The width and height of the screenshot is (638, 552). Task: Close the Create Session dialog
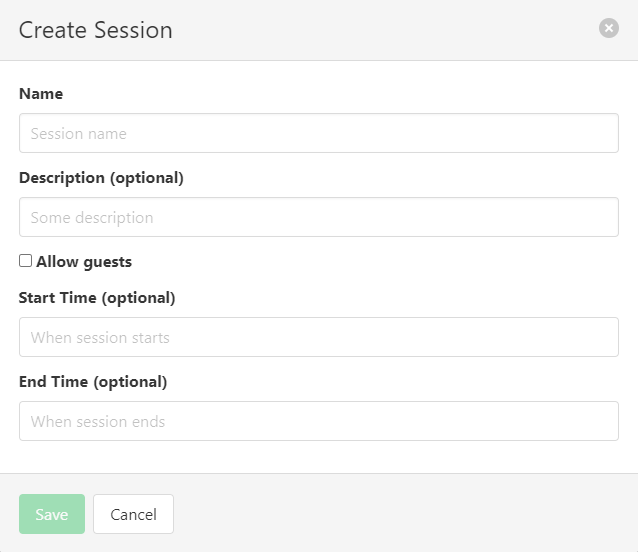(x=608, y=29)
